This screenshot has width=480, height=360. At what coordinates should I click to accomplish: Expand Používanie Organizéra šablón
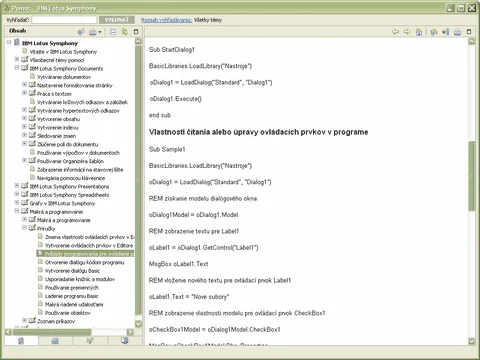(x=24, y=160)
